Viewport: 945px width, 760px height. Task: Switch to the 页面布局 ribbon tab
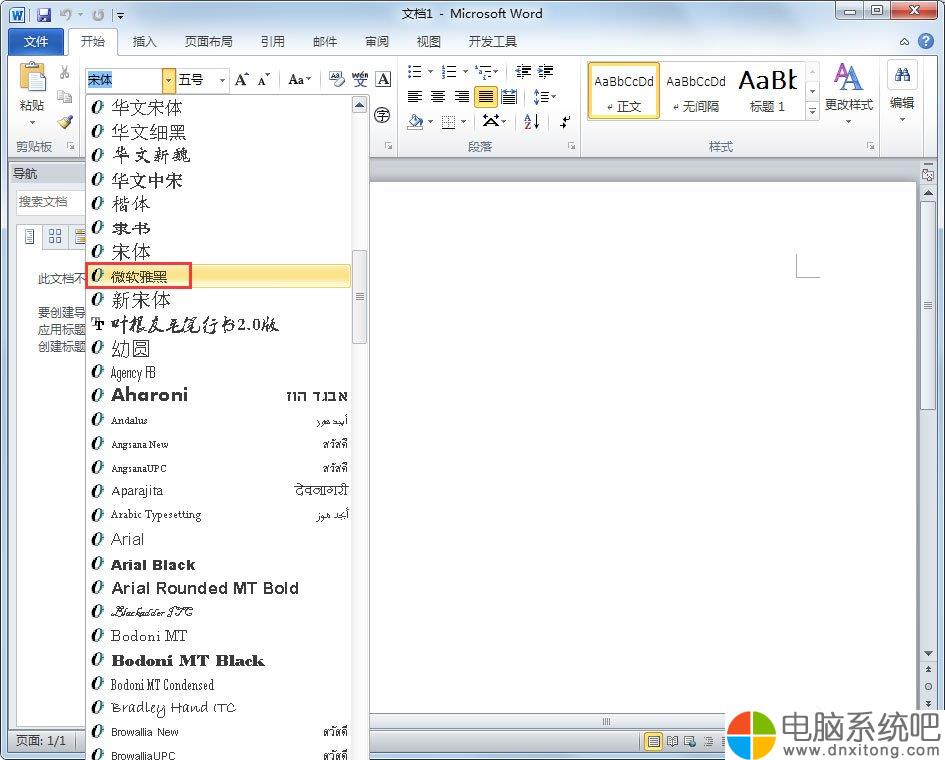209,42
